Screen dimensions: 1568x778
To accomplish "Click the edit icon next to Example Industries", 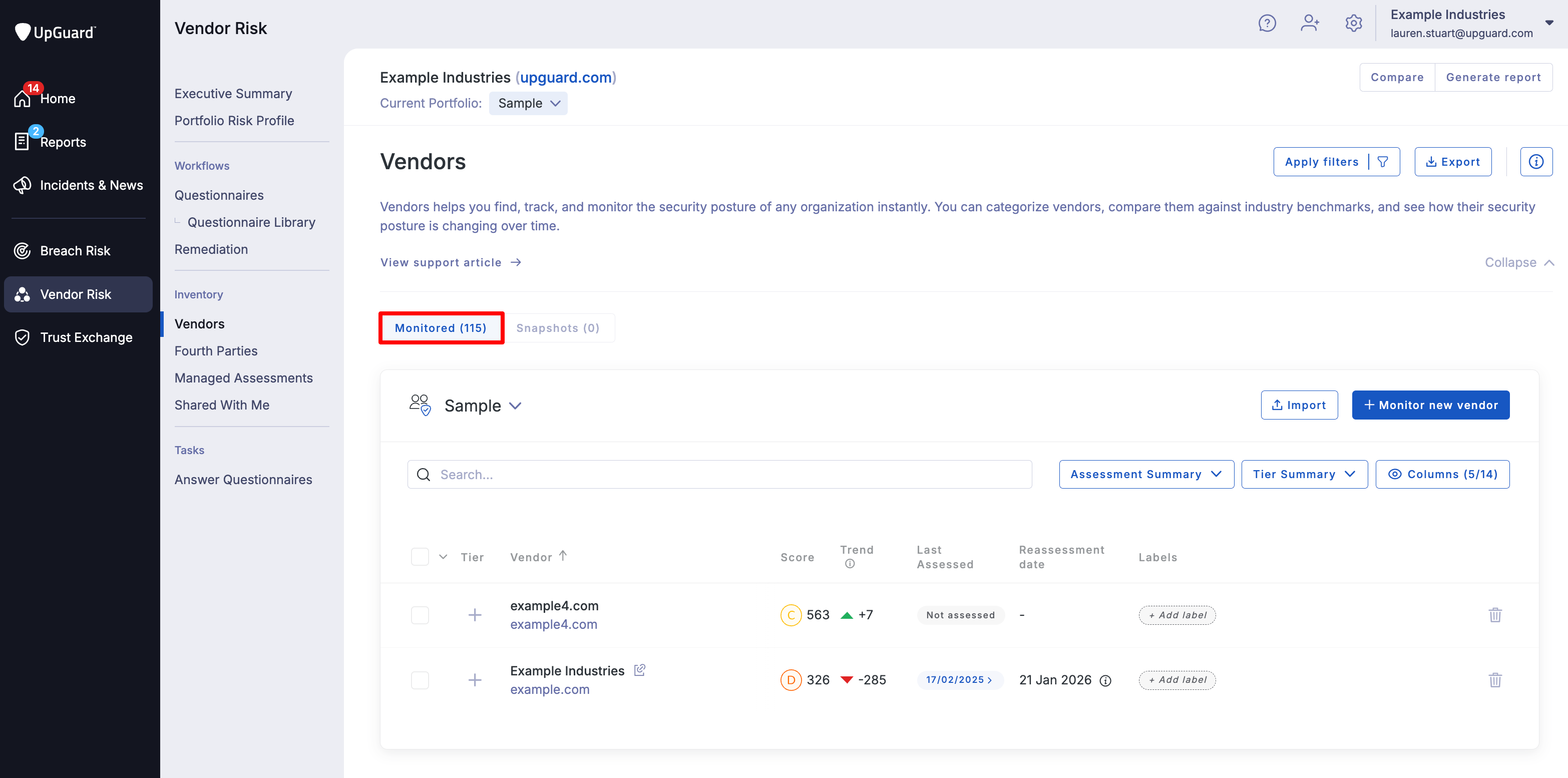I will [639, 670].
